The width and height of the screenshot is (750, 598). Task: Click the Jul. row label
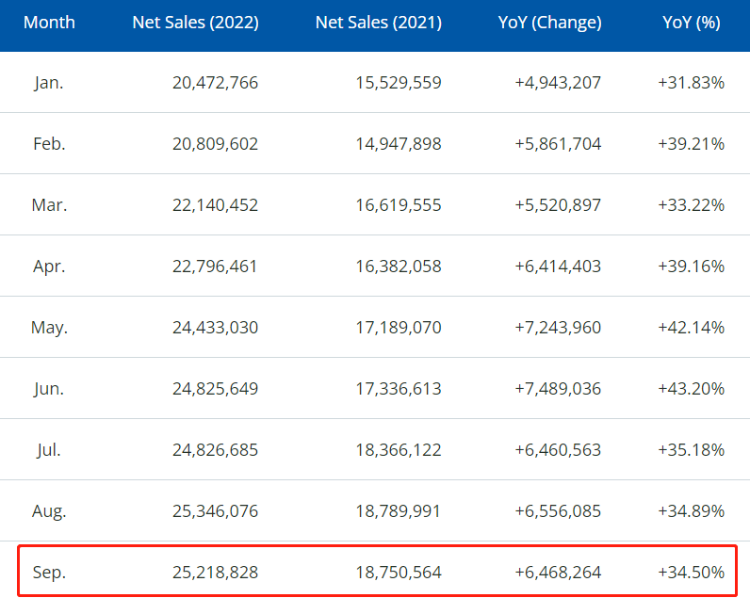[x=49, y=449]
